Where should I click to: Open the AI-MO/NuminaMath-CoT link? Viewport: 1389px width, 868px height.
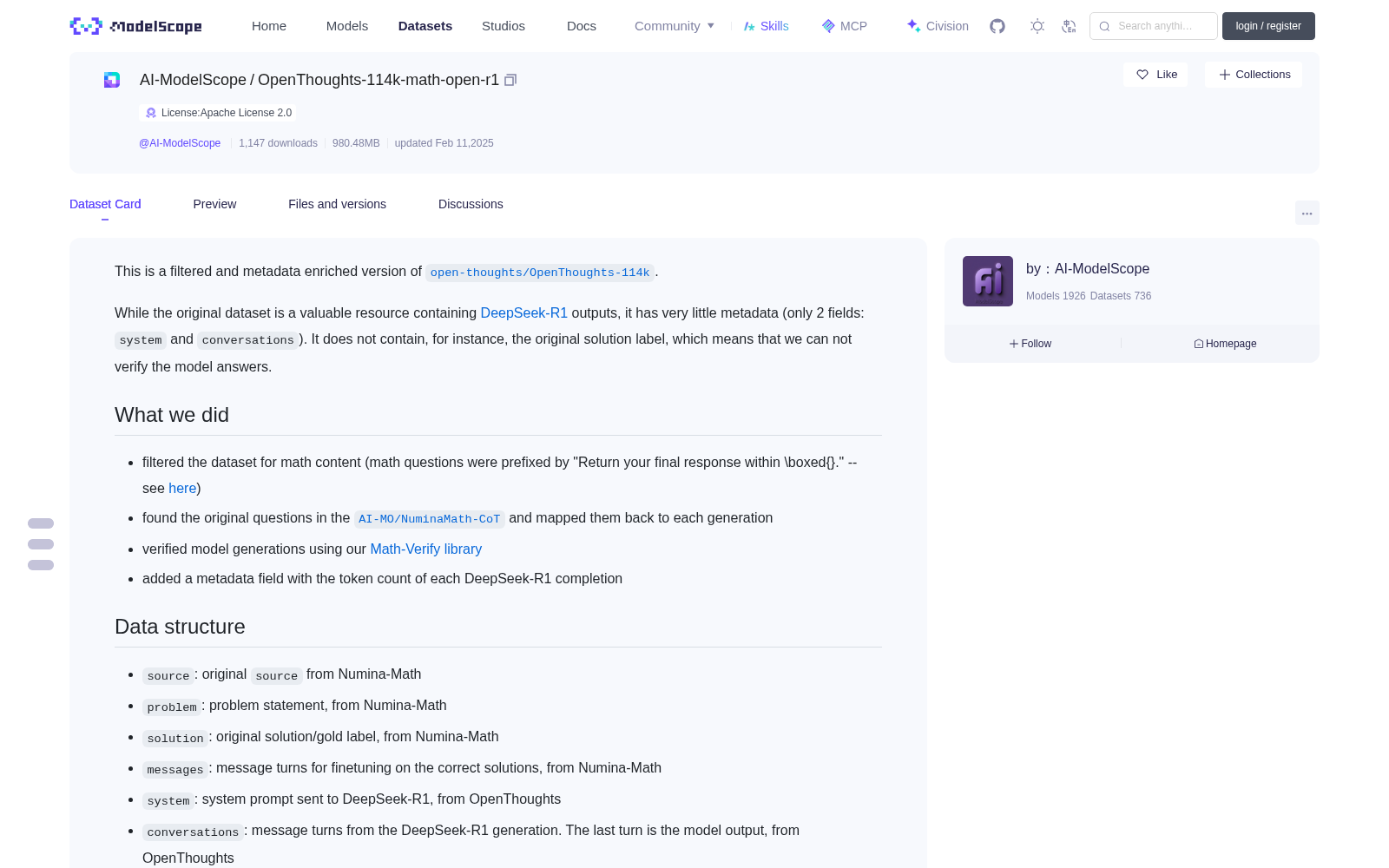tap(429, 518)
